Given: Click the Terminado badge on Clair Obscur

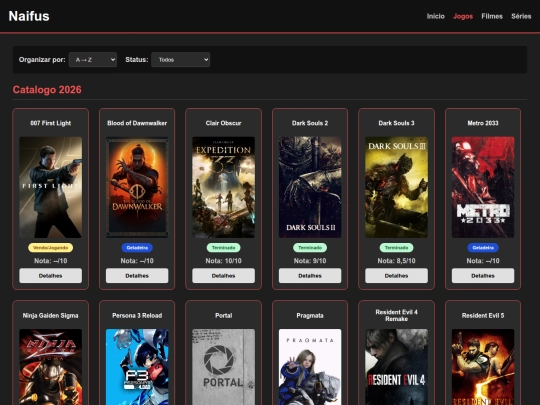Looking at the screenshot, I should [x=224, y=248].
